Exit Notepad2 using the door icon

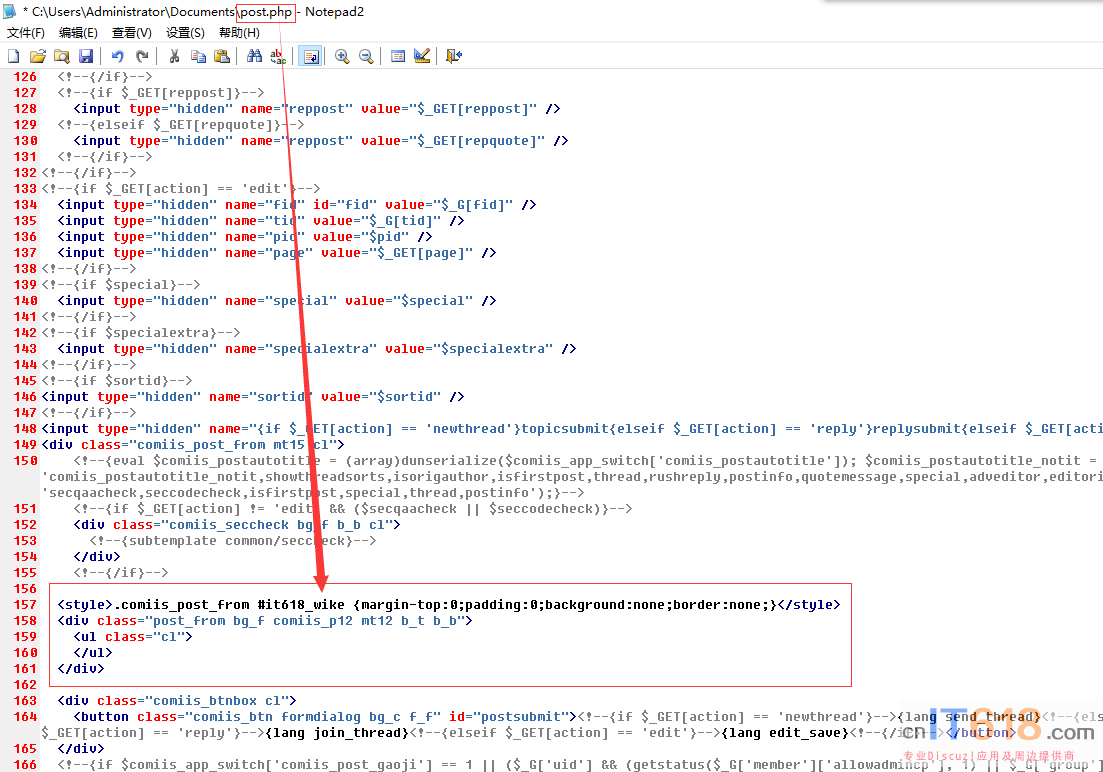[454, 56]
